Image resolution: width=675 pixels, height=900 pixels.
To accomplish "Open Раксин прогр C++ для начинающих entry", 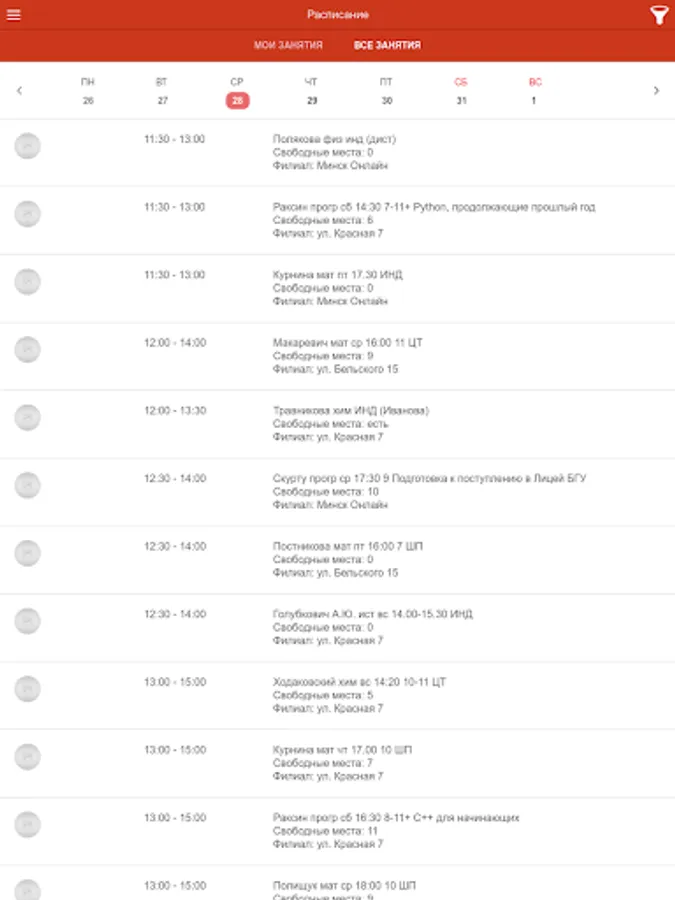I will 395,830.
